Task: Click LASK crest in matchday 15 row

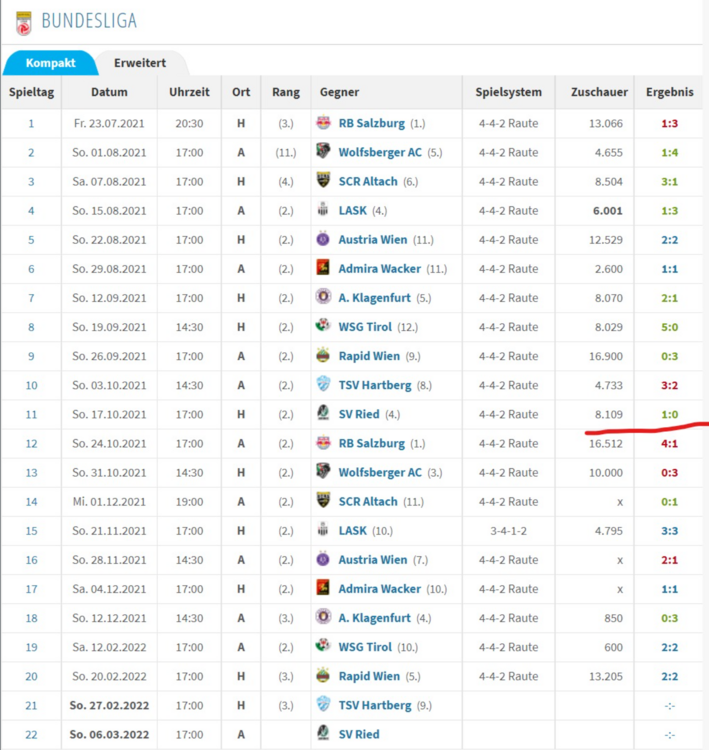Action: [323, 530]
